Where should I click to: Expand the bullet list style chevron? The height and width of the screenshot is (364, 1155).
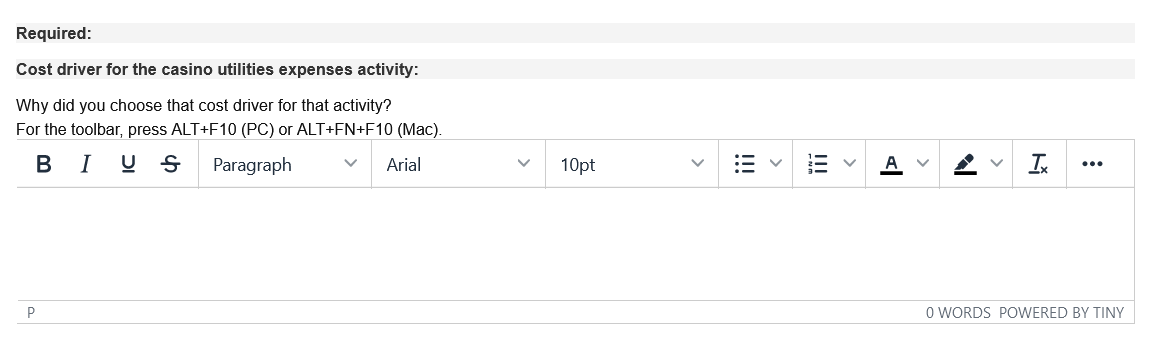coord(776,164)
